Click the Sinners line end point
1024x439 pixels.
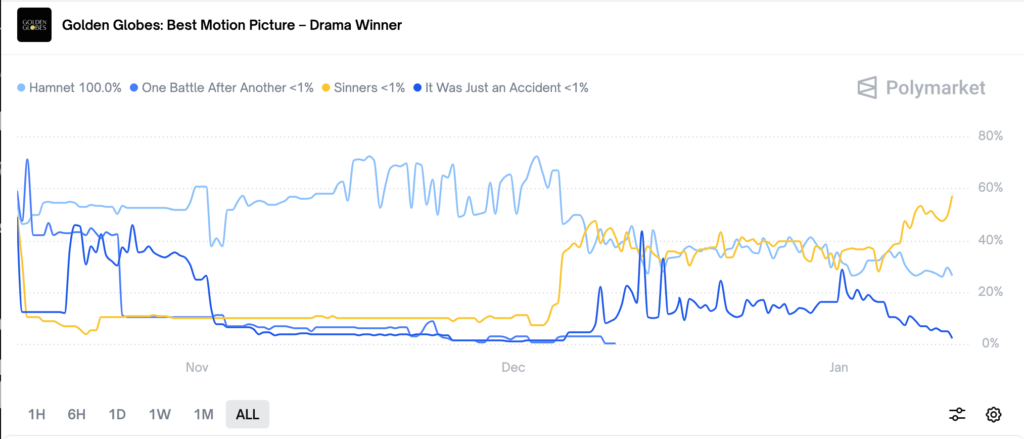click(952, 196)
